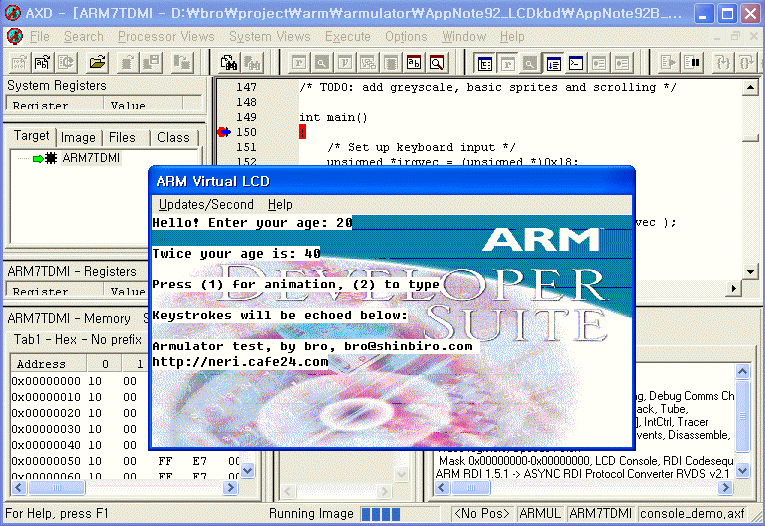Screen dimensions: 765x526
Task: Click output pane scroll up arrow
Action: [x=743, y=372]
